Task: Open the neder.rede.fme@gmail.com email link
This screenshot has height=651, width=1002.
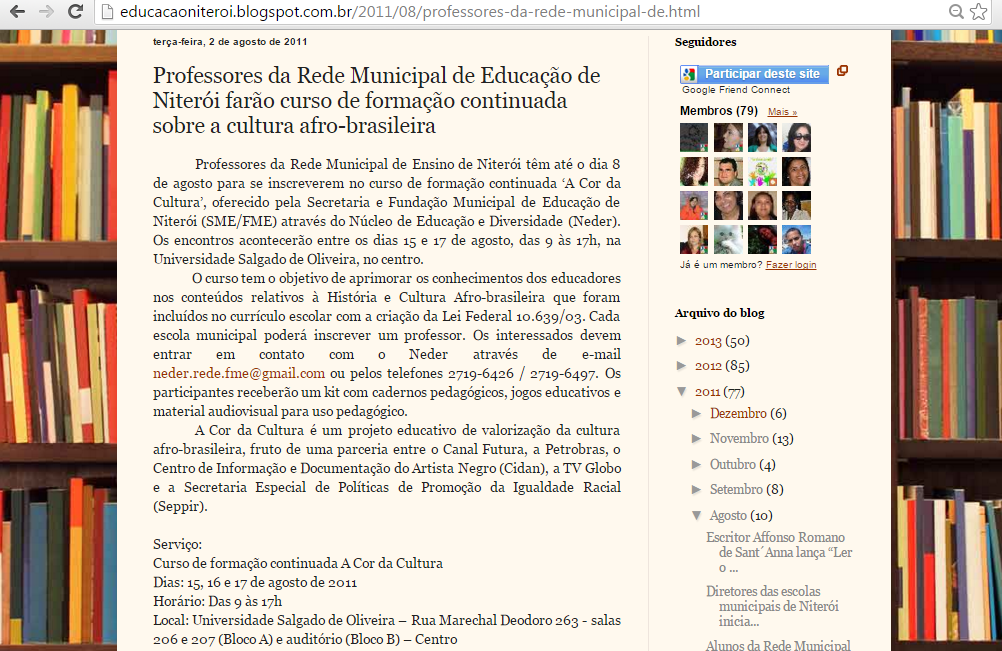Action: click(239, 373)
